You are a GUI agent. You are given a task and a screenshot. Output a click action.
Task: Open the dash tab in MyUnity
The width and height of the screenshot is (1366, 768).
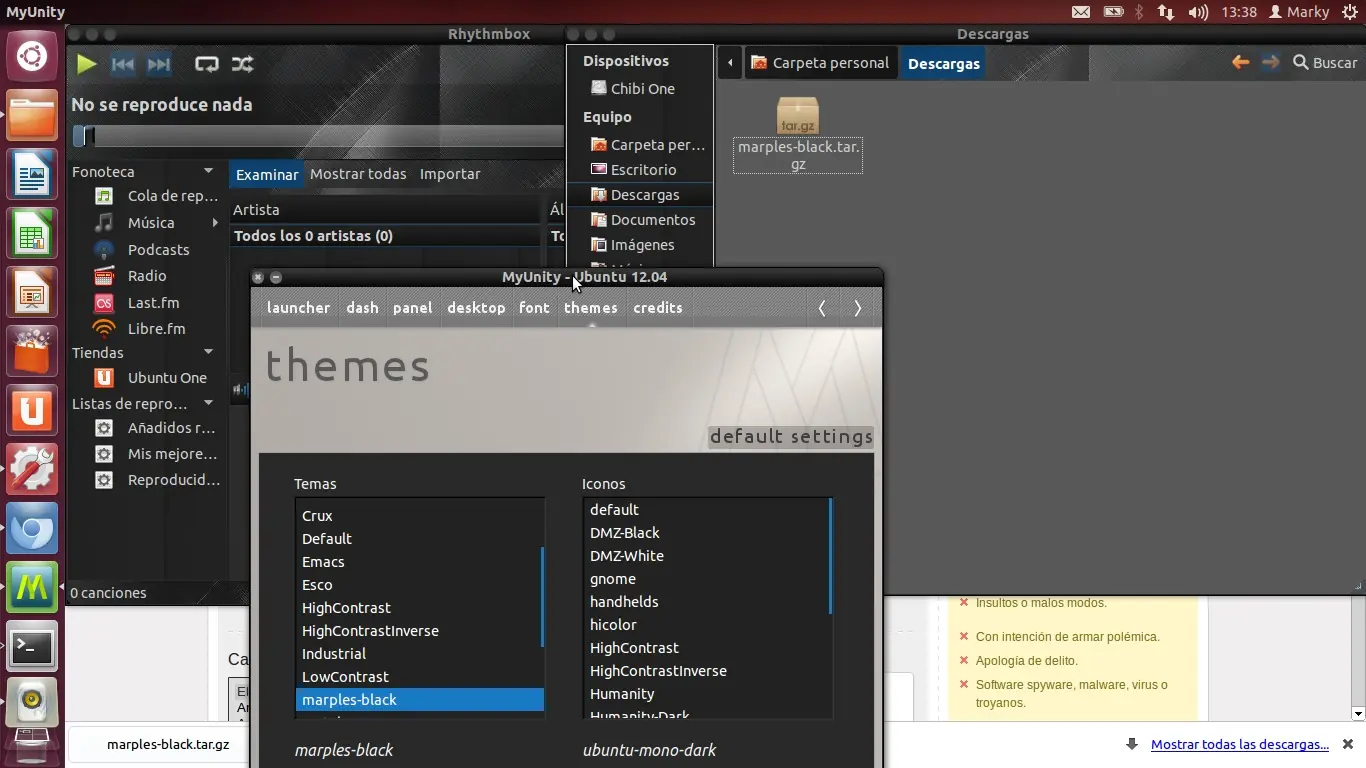click(x=362, y=308)
